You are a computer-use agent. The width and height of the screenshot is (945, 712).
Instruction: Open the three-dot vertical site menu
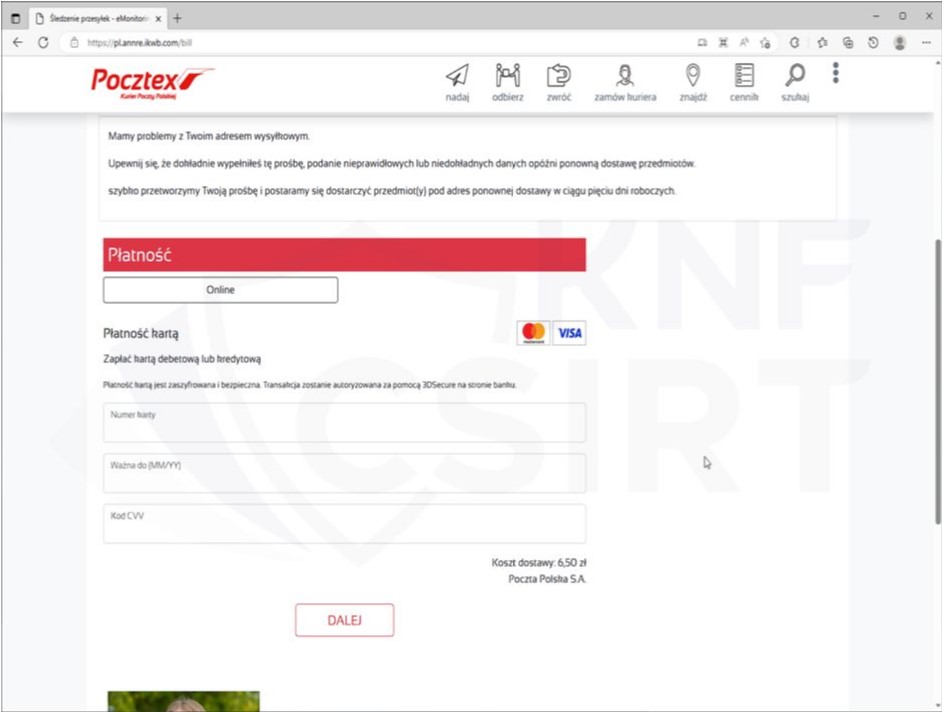[836, 73]
